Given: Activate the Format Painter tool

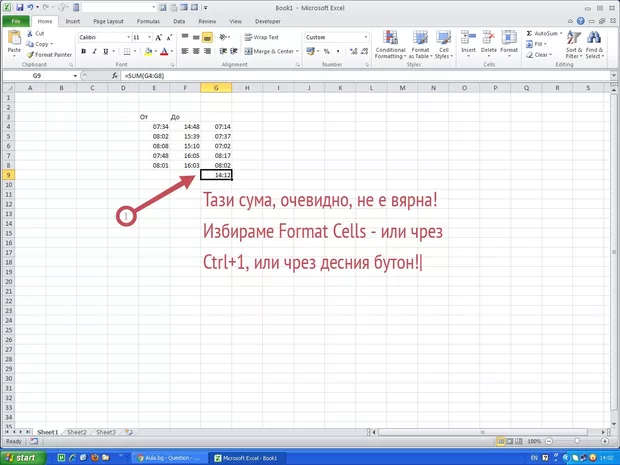Looking at the screenshot, I should [x=49, y=55].
